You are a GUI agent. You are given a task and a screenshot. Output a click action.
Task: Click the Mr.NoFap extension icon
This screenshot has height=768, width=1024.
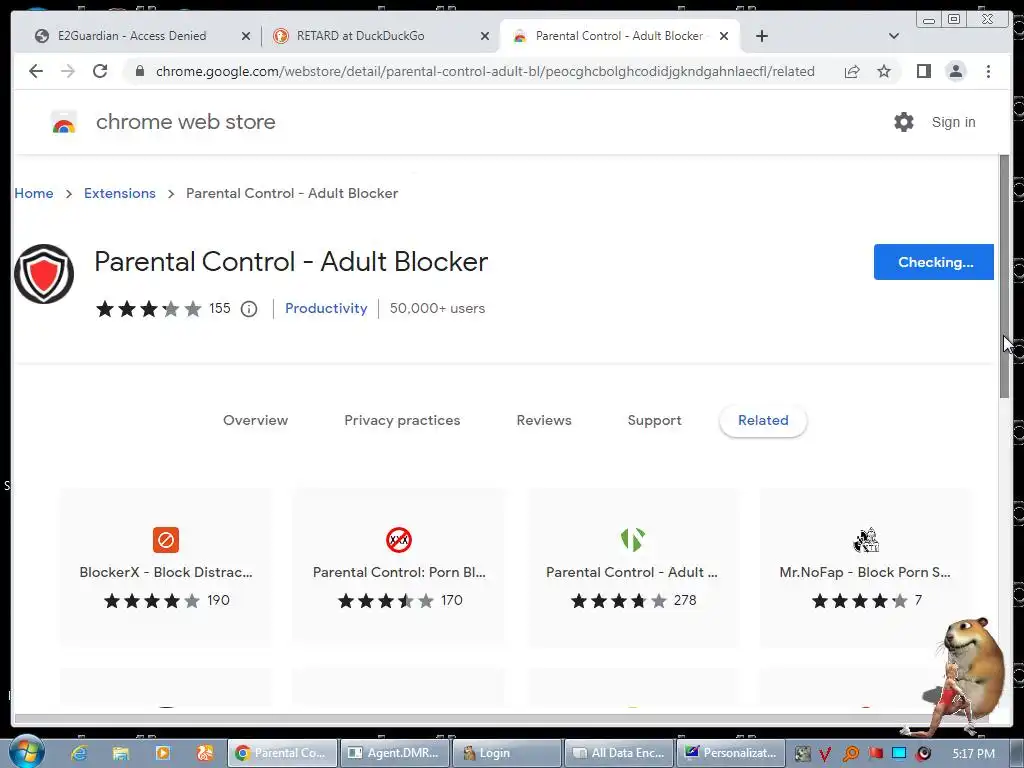[865, 540]
